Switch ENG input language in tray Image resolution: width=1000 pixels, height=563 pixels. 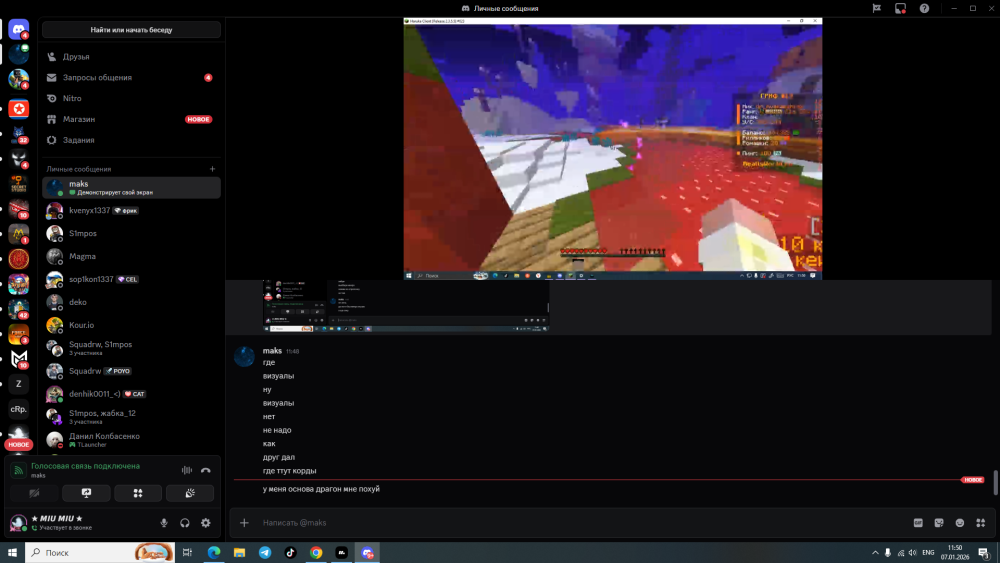pos(928,553)
